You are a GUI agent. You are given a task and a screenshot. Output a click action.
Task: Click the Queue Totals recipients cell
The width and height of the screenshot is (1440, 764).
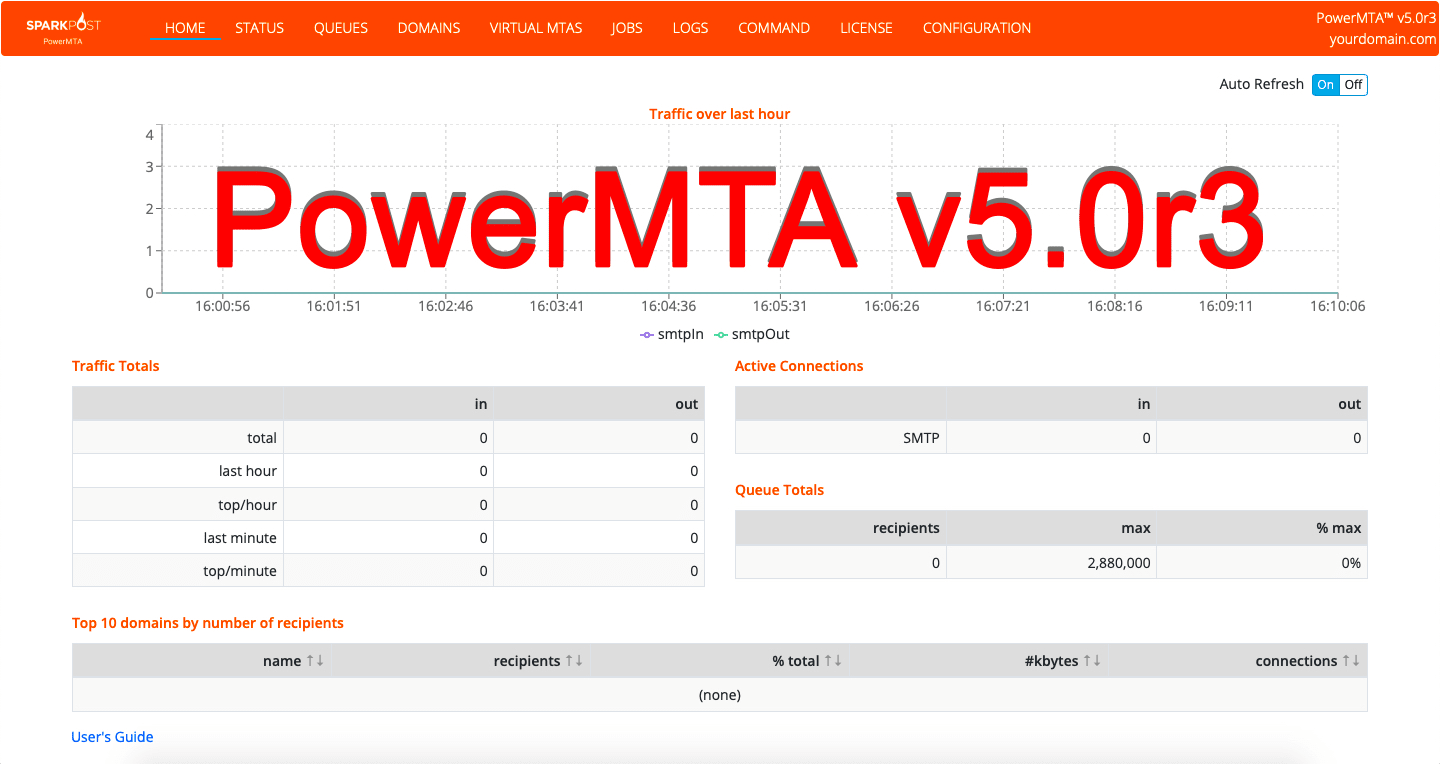pyautogui.click(x=840, y=562)
